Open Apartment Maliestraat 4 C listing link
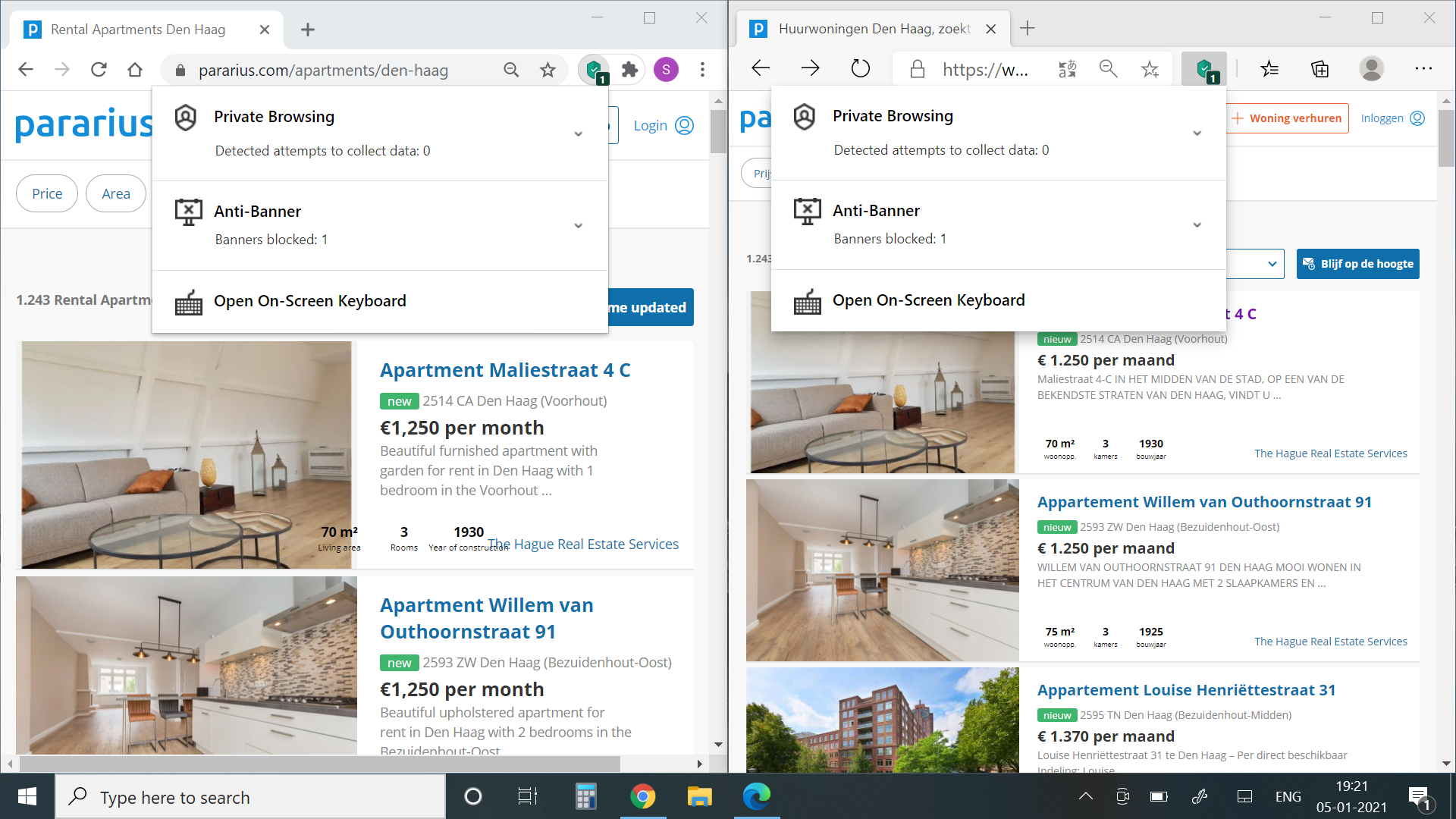Viewport: 1456px width, 819px height. coord(505,370)
